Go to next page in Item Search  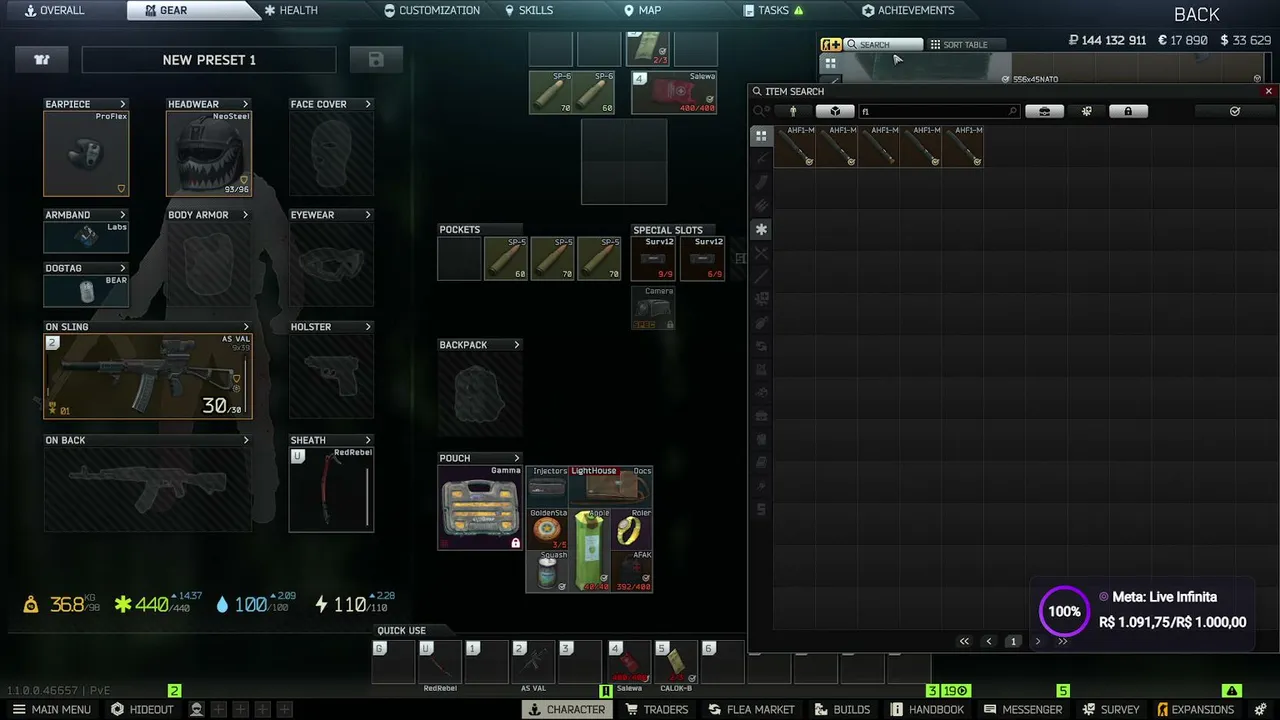1037,641
